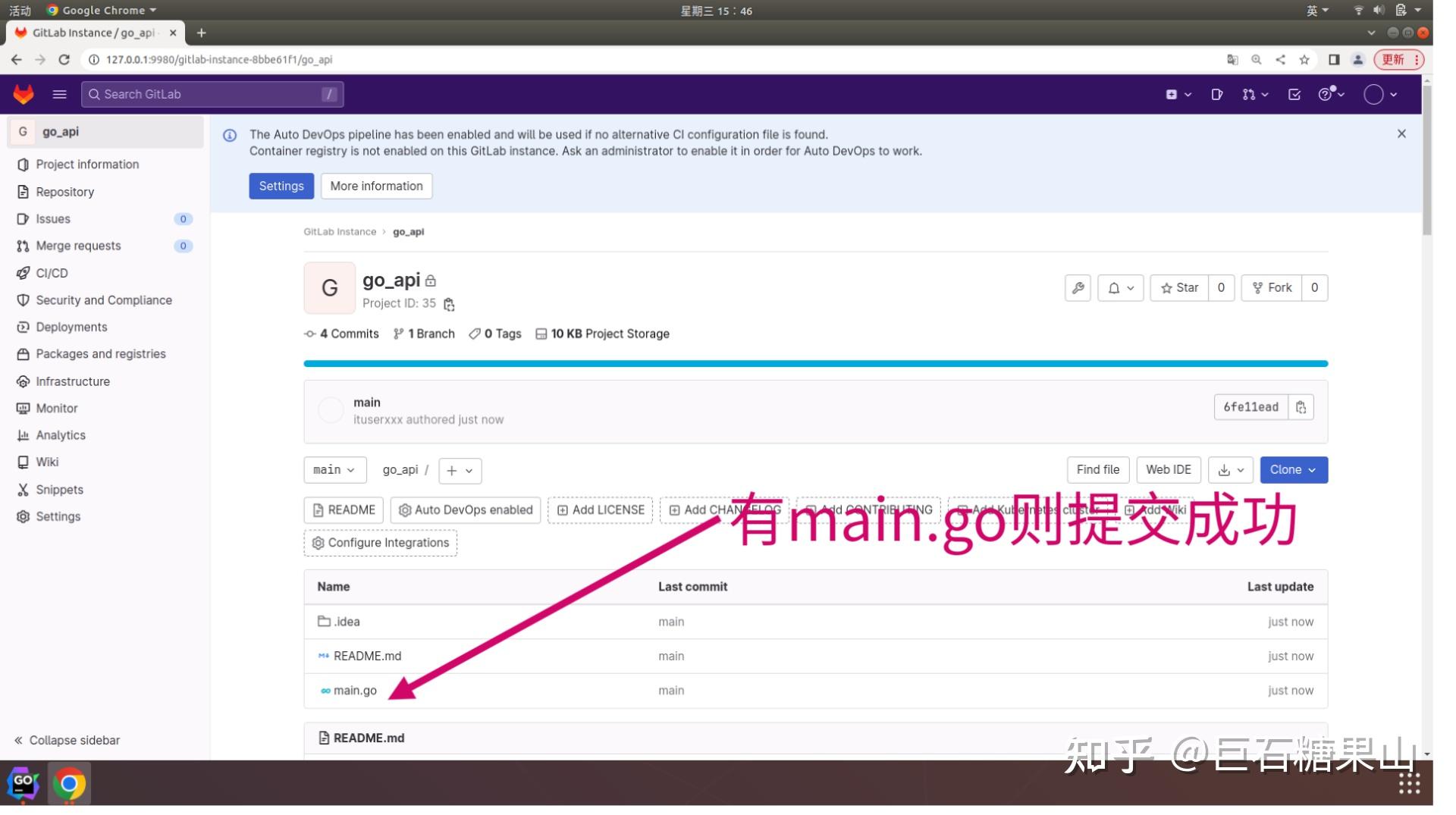Viewport: 1456px width, 815px height.
Task: Open the hamburger navigation menu
Action: [x=59, y=94]
